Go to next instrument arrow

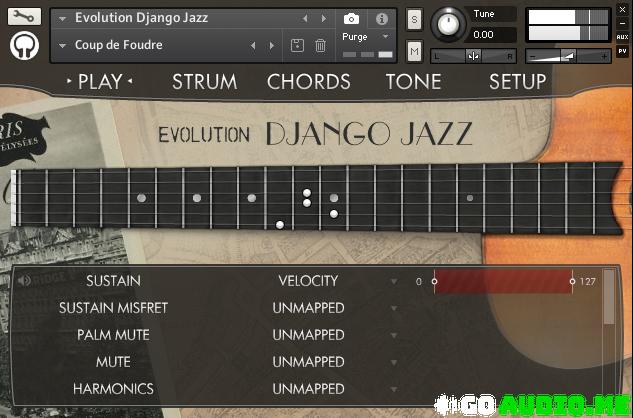point(323,18)
